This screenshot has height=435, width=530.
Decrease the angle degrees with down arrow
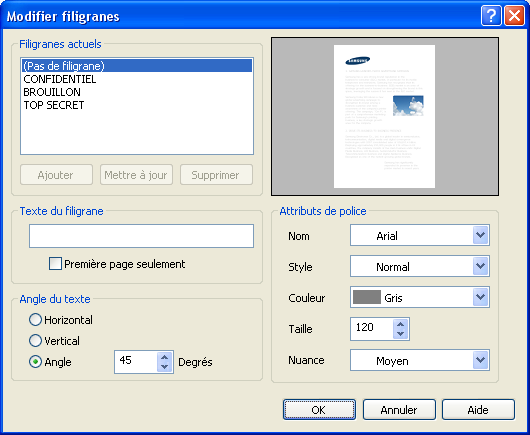pos(165,367)
